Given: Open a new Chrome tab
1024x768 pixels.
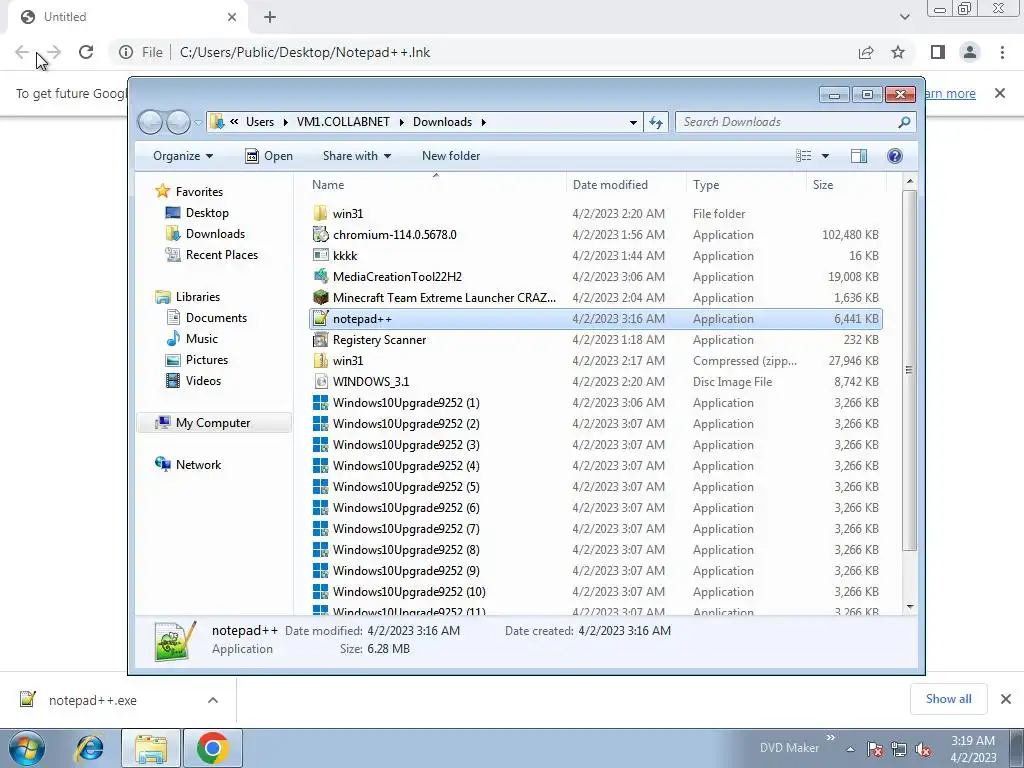Looking at the screenshot, I should (x=270, y=17).
